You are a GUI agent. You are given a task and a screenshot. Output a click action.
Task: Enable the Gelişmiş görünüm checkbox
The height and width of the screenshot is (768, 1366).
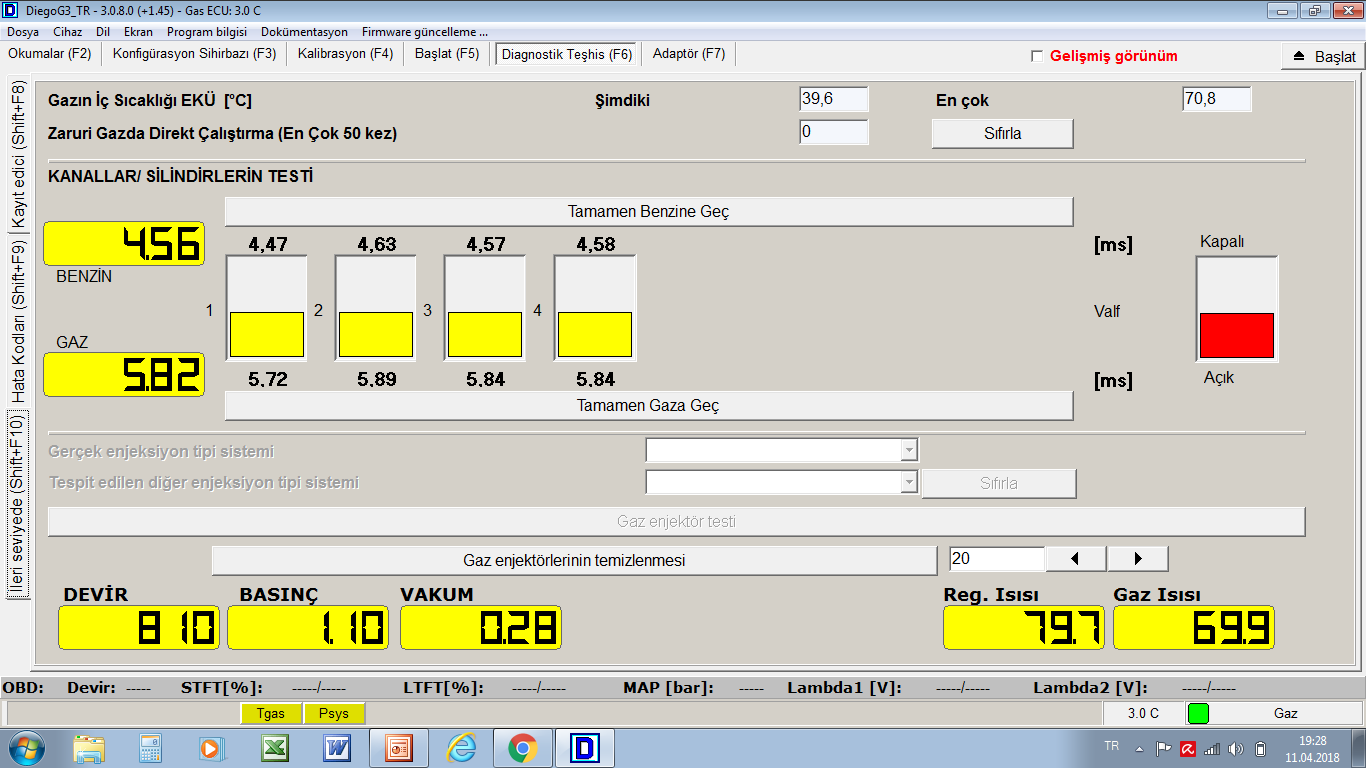1037,56
